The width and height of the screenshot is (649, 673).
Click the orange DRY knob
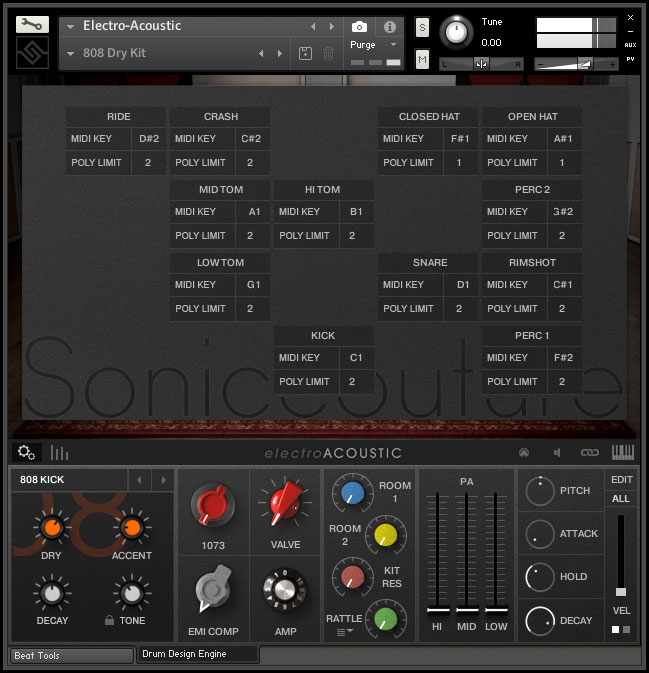[52, 527]
